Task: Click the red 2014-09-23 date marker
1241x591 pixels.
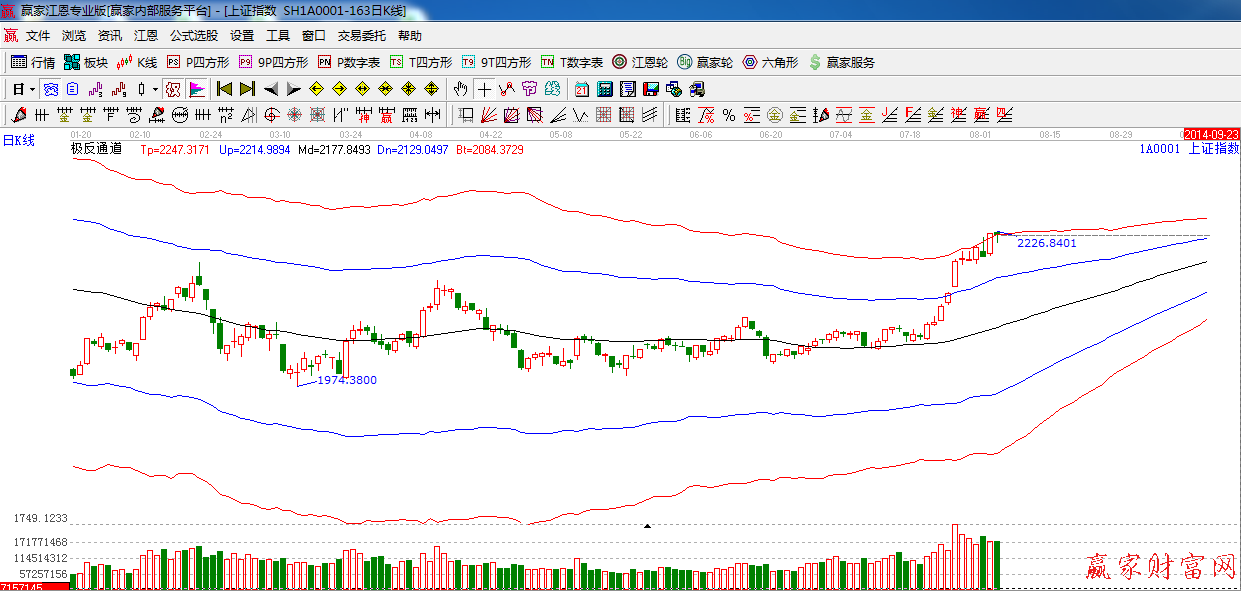Action: pos(1210,134)
